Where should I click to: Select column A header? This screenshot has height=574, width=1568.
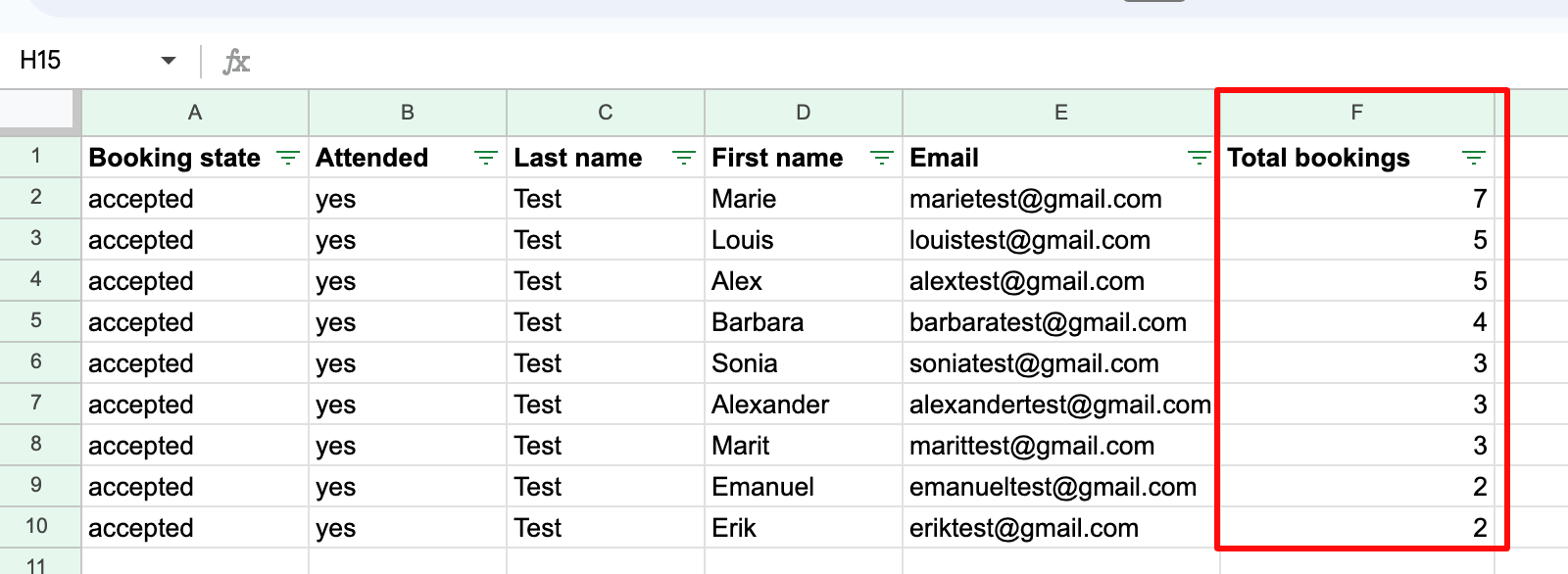pos(195,113)
